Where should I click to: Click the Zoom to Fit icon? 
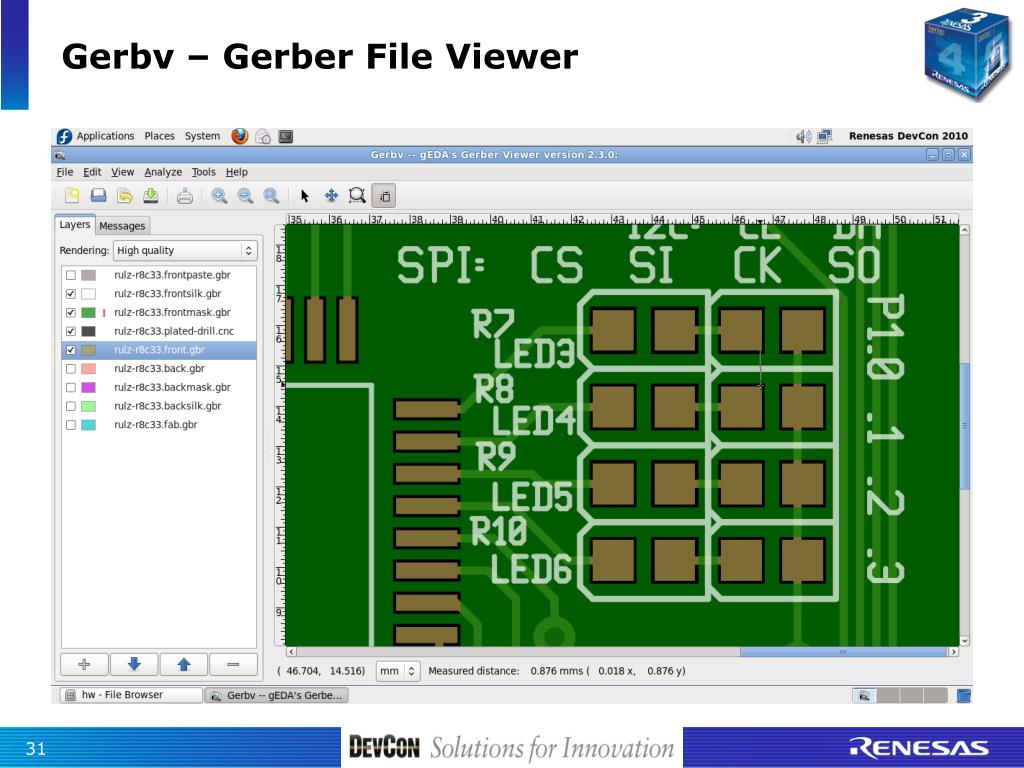(x=271, y=195)
